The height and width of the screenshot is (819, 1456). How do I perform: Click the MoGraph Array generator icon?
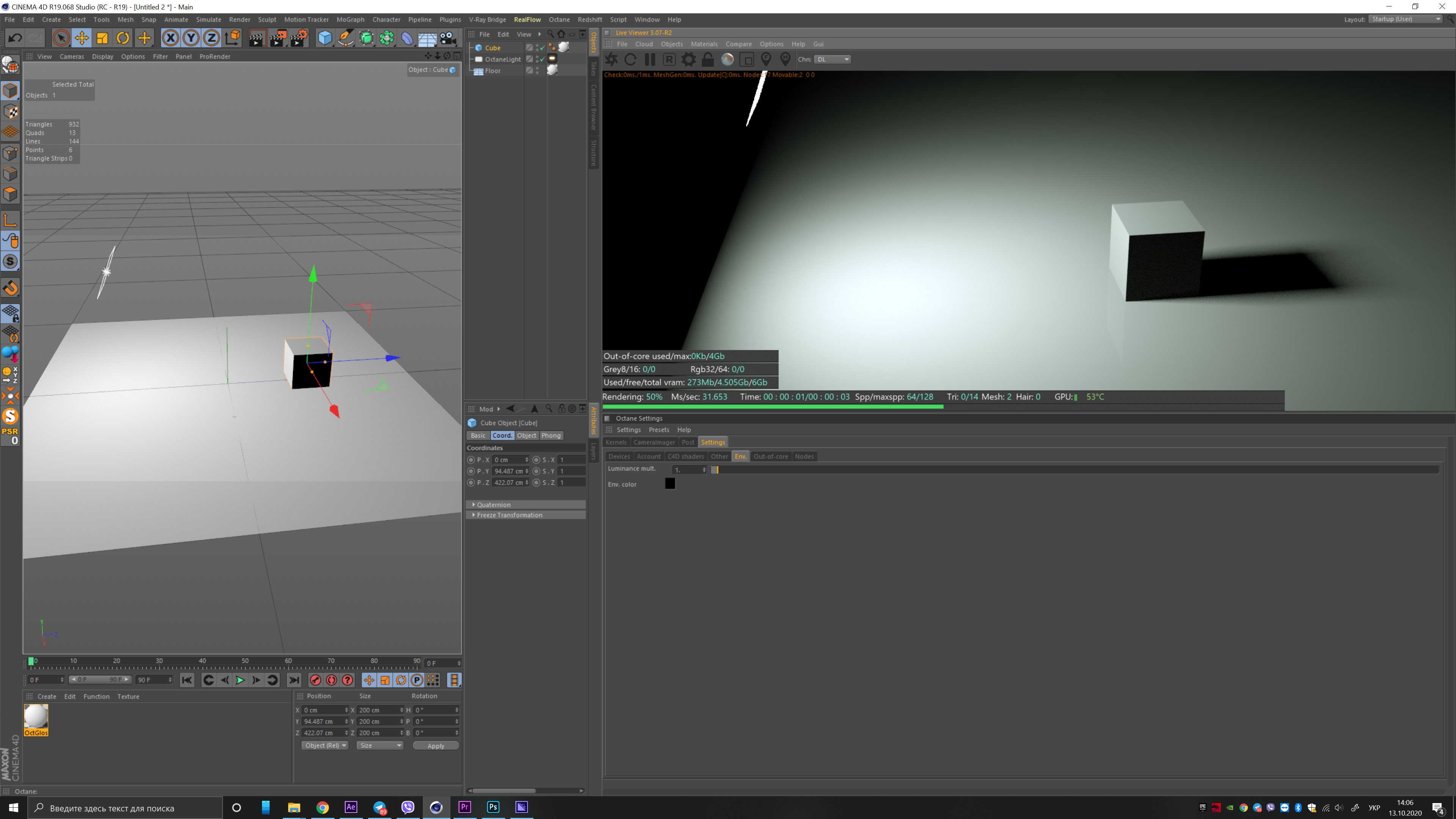tap(387, 38)
